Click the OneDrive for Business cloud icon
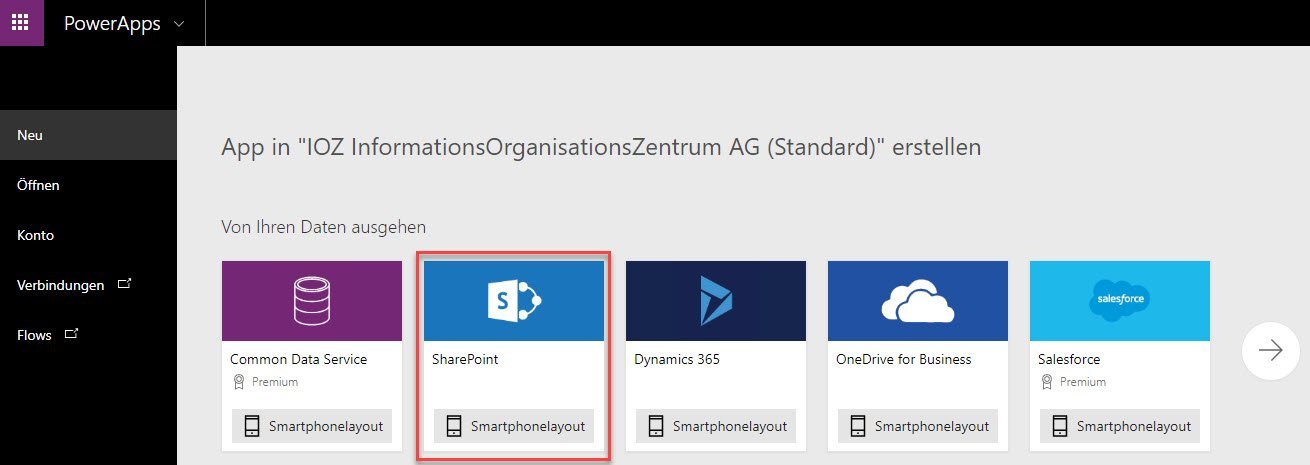 coord(918,301)
